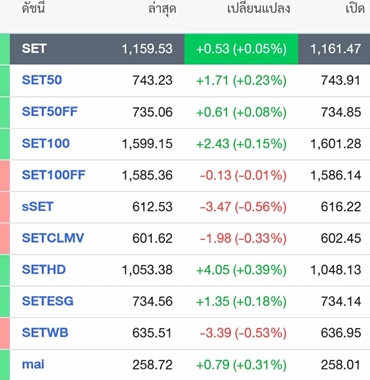Click the SET last value 1,159.53
This screenshot has width=370, height=380.
[147, 49]
